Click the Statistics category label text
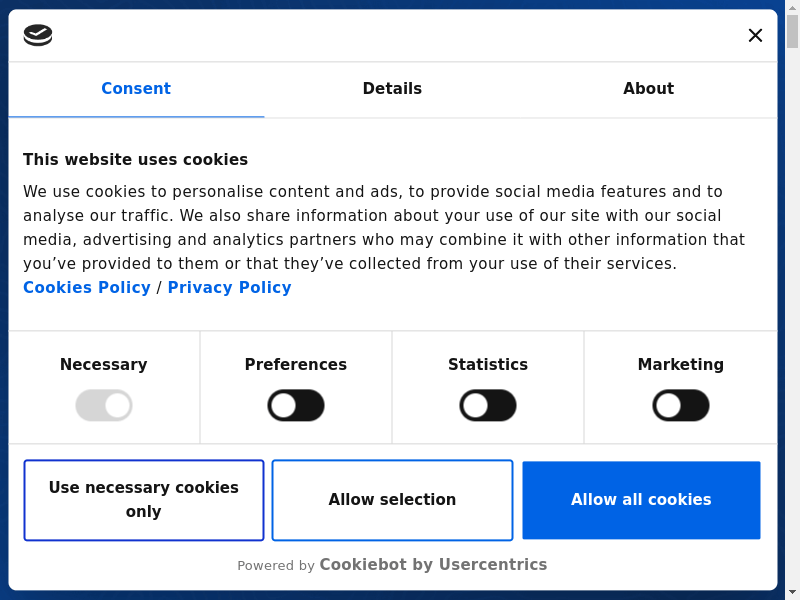The width and height of the screenshot is (800, 600). click(x=488, y=365)
